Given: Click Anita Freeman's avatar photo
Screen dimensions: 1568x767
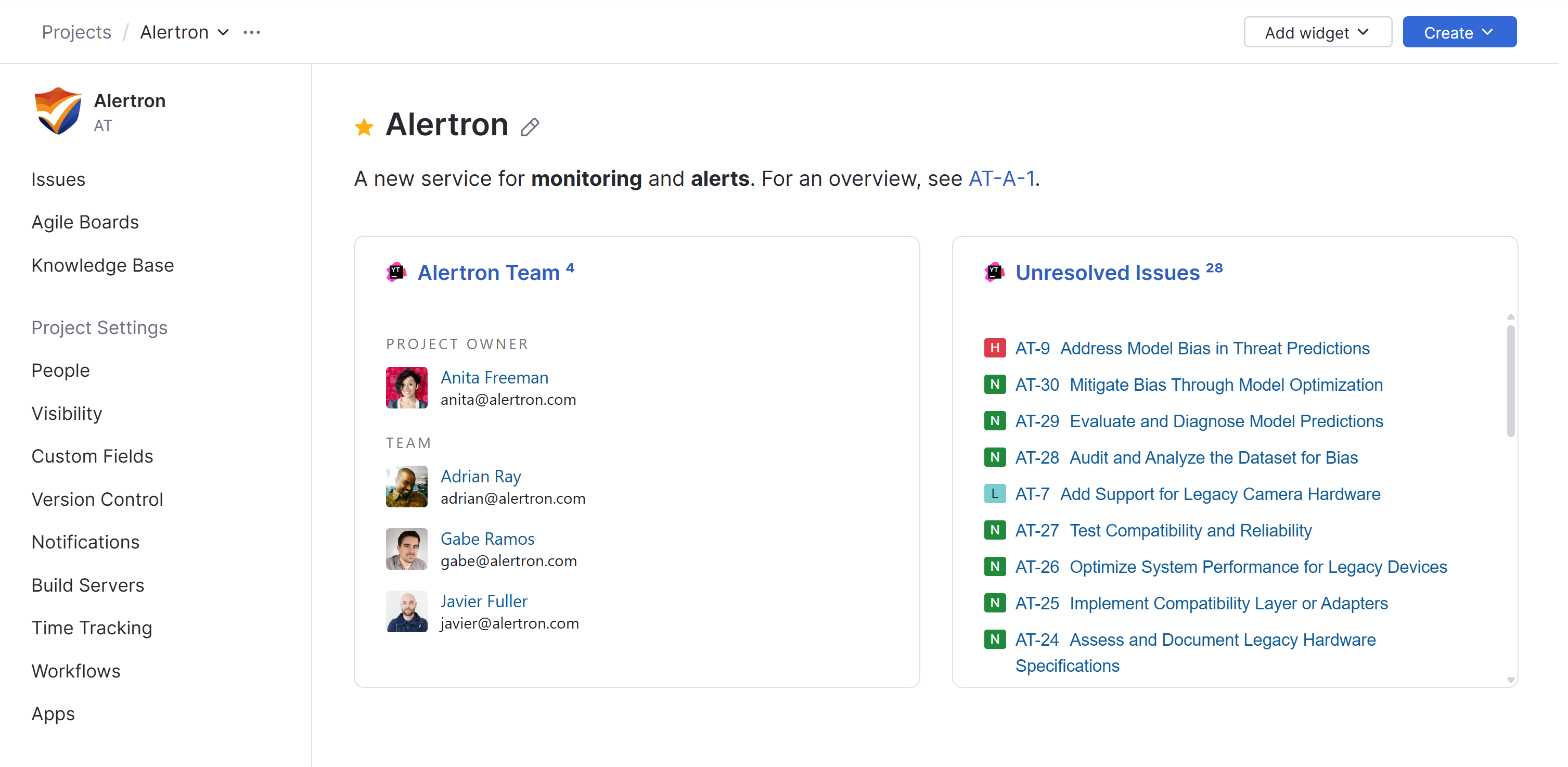Looking at the screenshot, I should click(407, 388).
